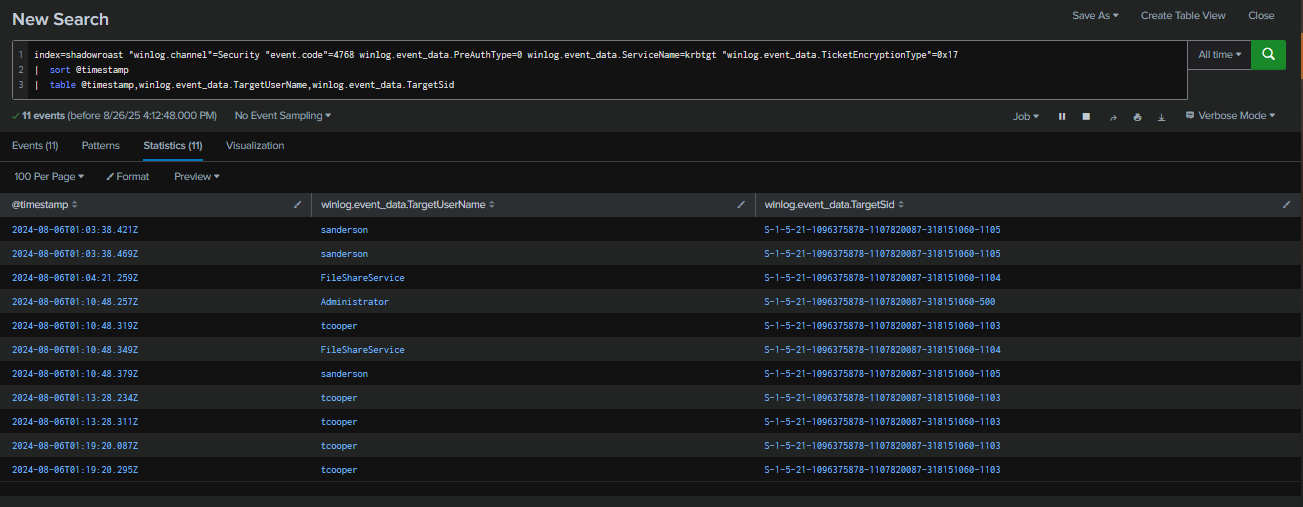This screenshot has height=507, width=1303.
Task: Click pencil icon on TargetUserName column
Action: coord(740,204)
